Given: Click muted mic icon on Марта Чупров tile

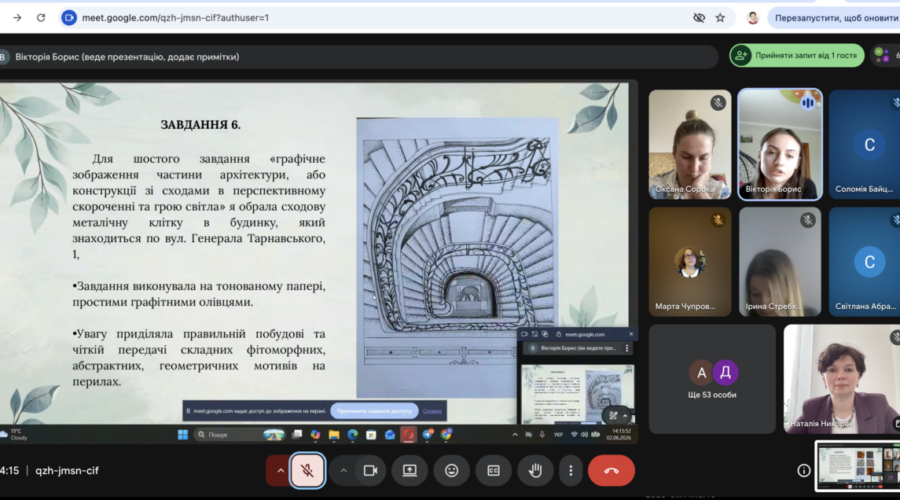Looking at the screenshot, I should tap(718, 220).
